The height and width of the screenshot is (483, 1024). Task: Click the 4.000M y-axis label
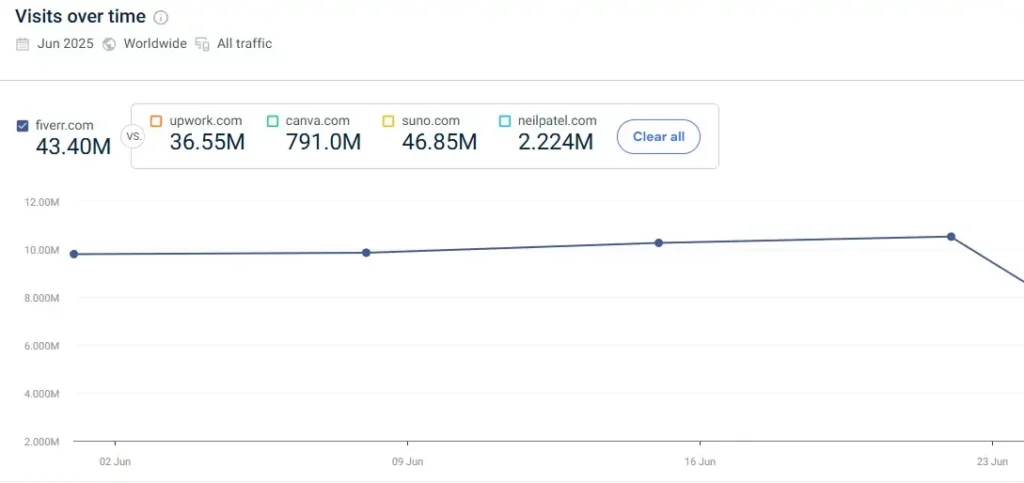click(42, 394)
